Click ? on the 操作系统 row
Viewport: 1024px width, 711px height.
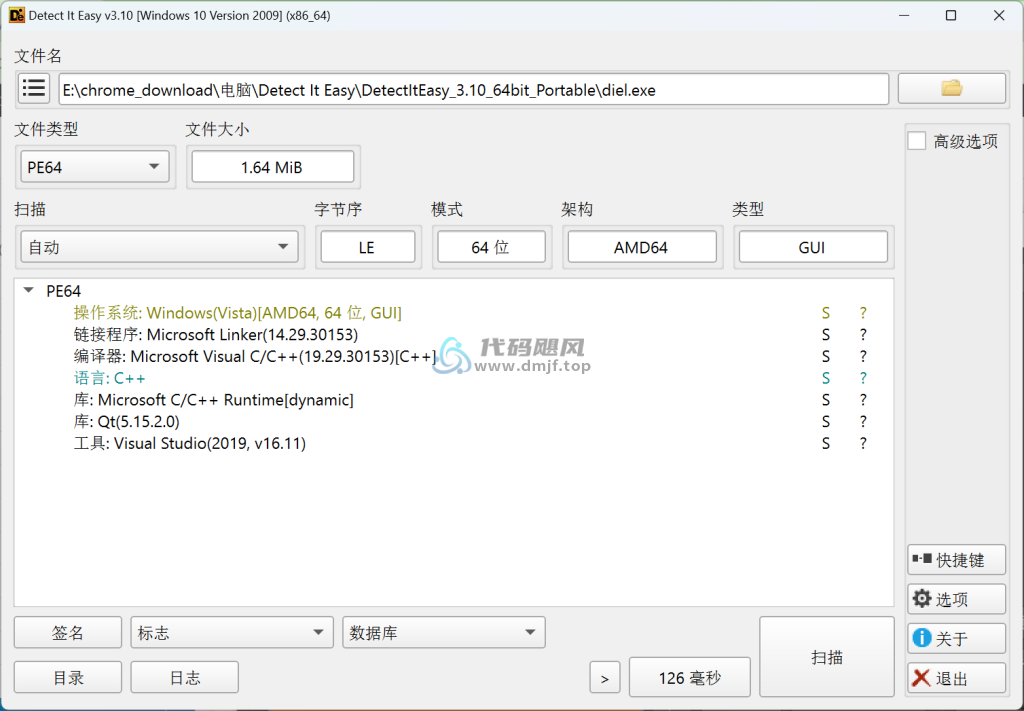(x=863, y=313)
